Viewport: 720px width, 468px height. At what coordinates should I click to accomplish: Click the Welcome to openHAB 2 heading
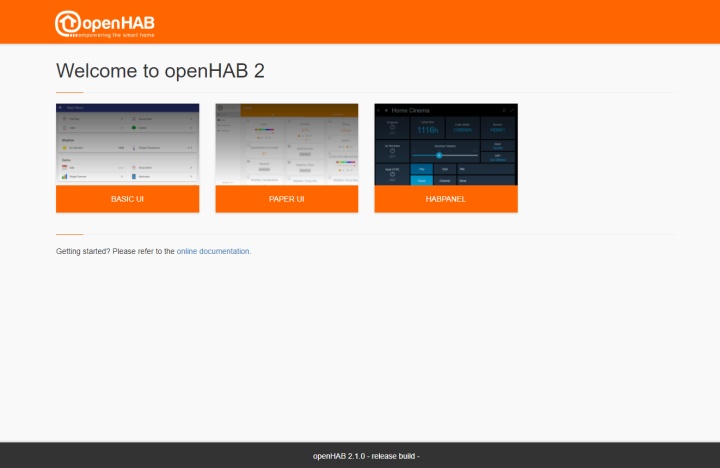pos(160,71)
